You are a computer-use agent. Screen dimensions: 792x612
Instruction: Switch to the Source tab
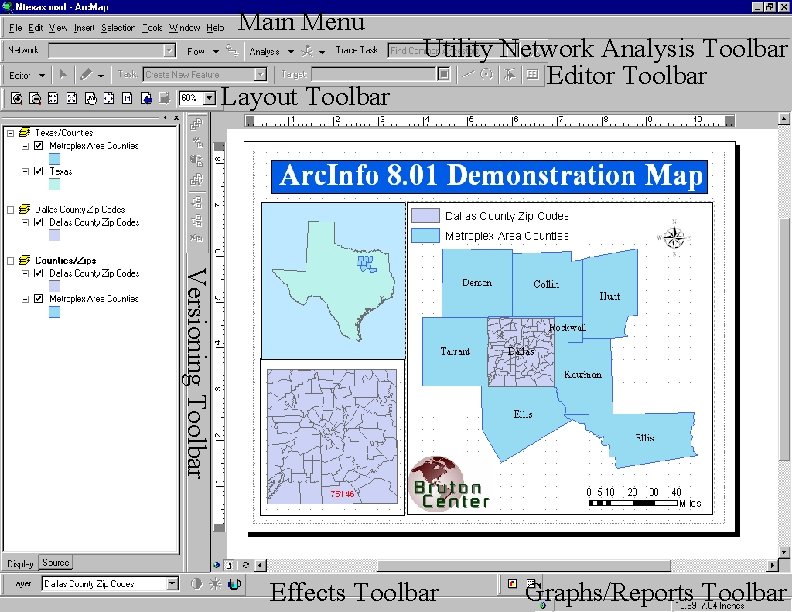pyautogui.click(x=56, y=562)
